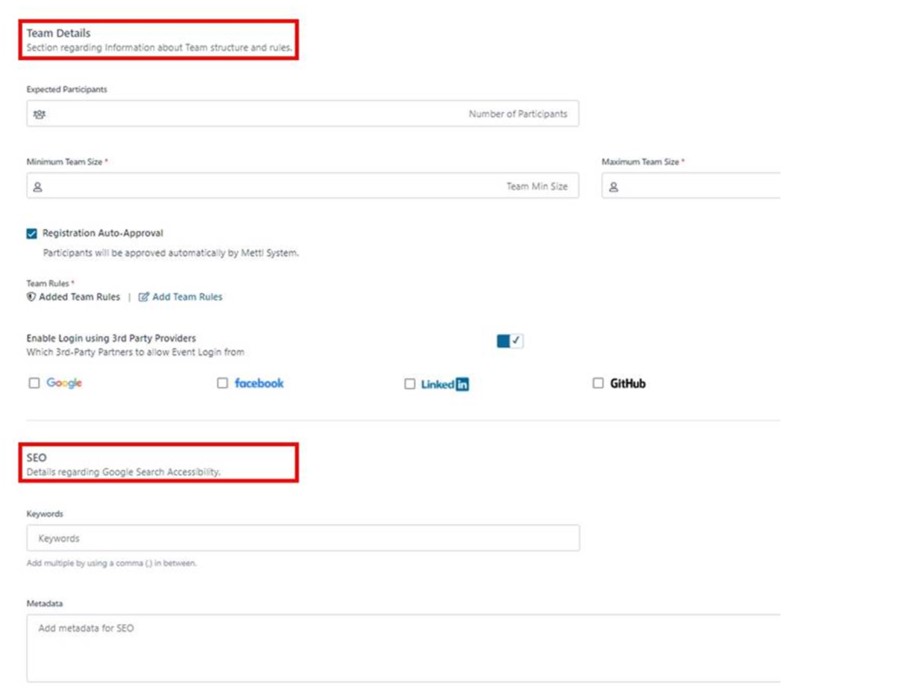Click the SEO Keywords input field

pos(302,538)
